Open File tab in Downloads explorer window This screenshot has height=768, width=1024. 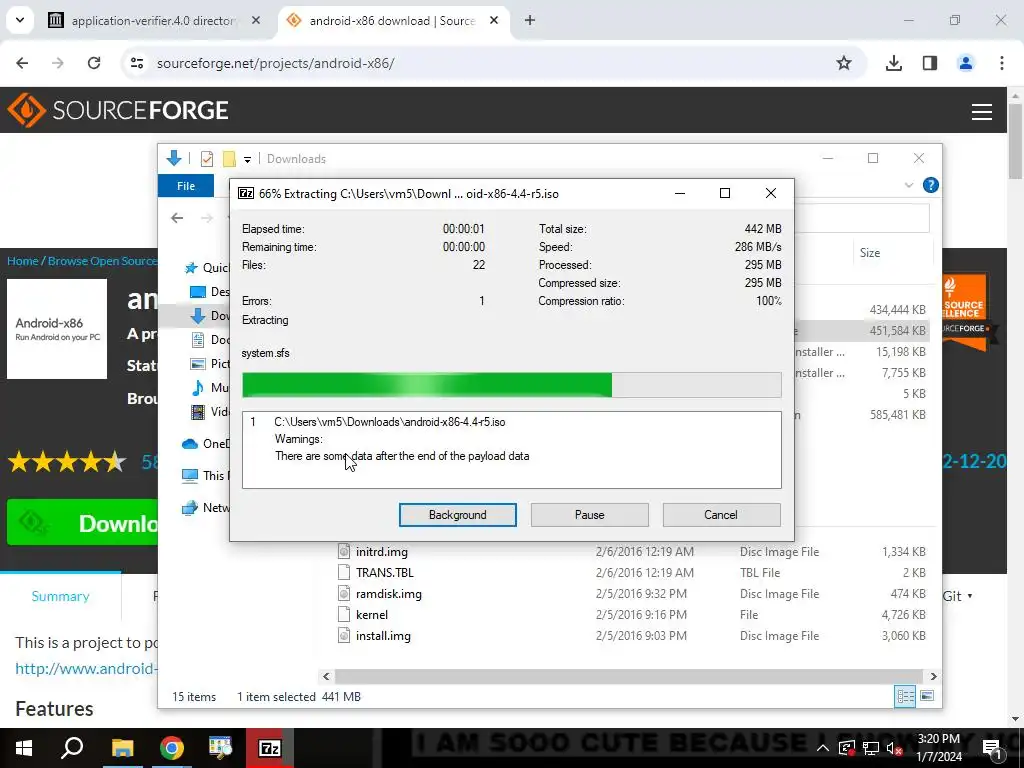pyautogui.click(x=185, y=186)
